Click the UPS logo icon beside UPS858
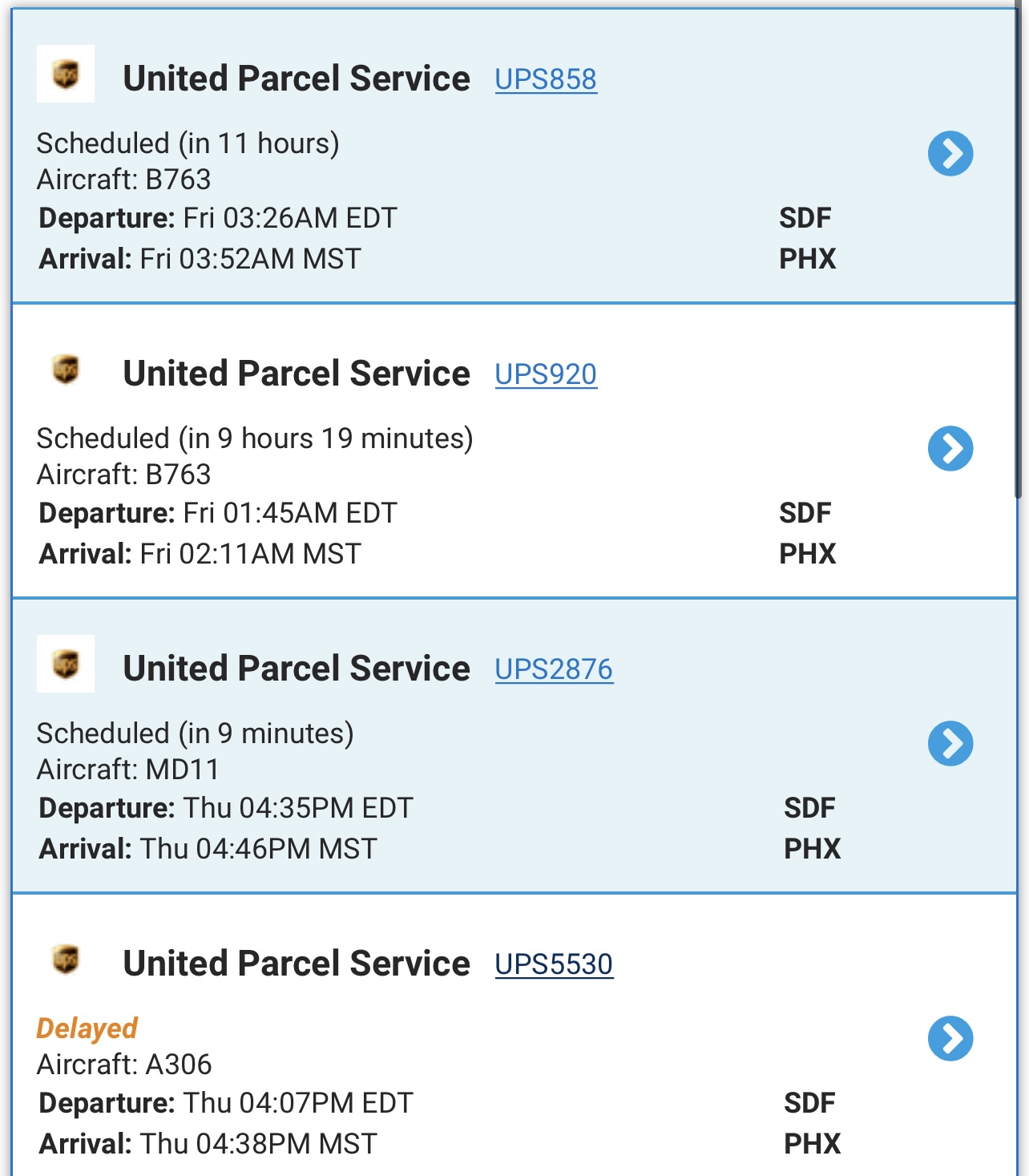The image size is (1029, 1176). click(66, 75)
